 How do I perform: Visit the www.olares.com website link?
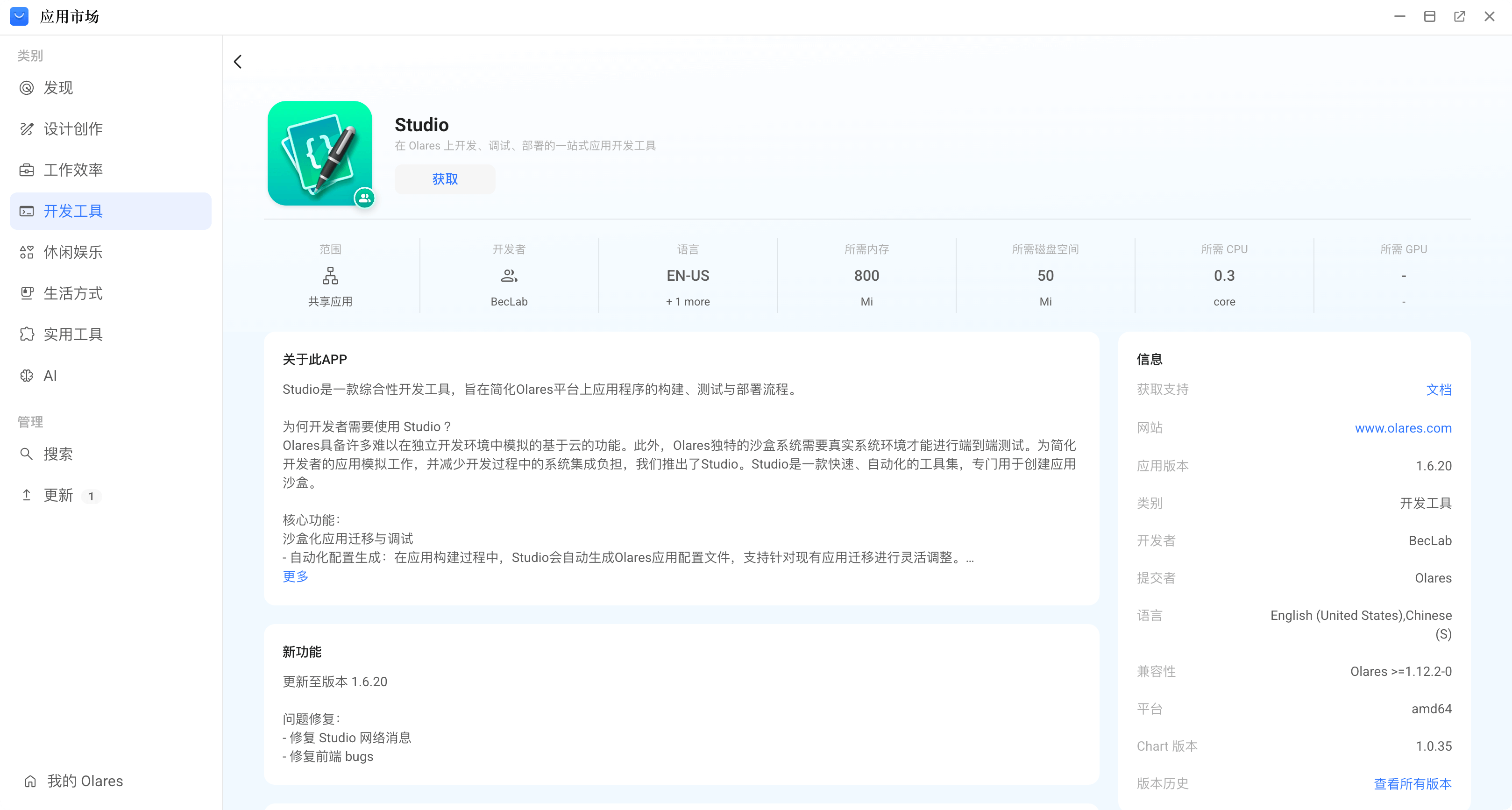point(1403,428)
